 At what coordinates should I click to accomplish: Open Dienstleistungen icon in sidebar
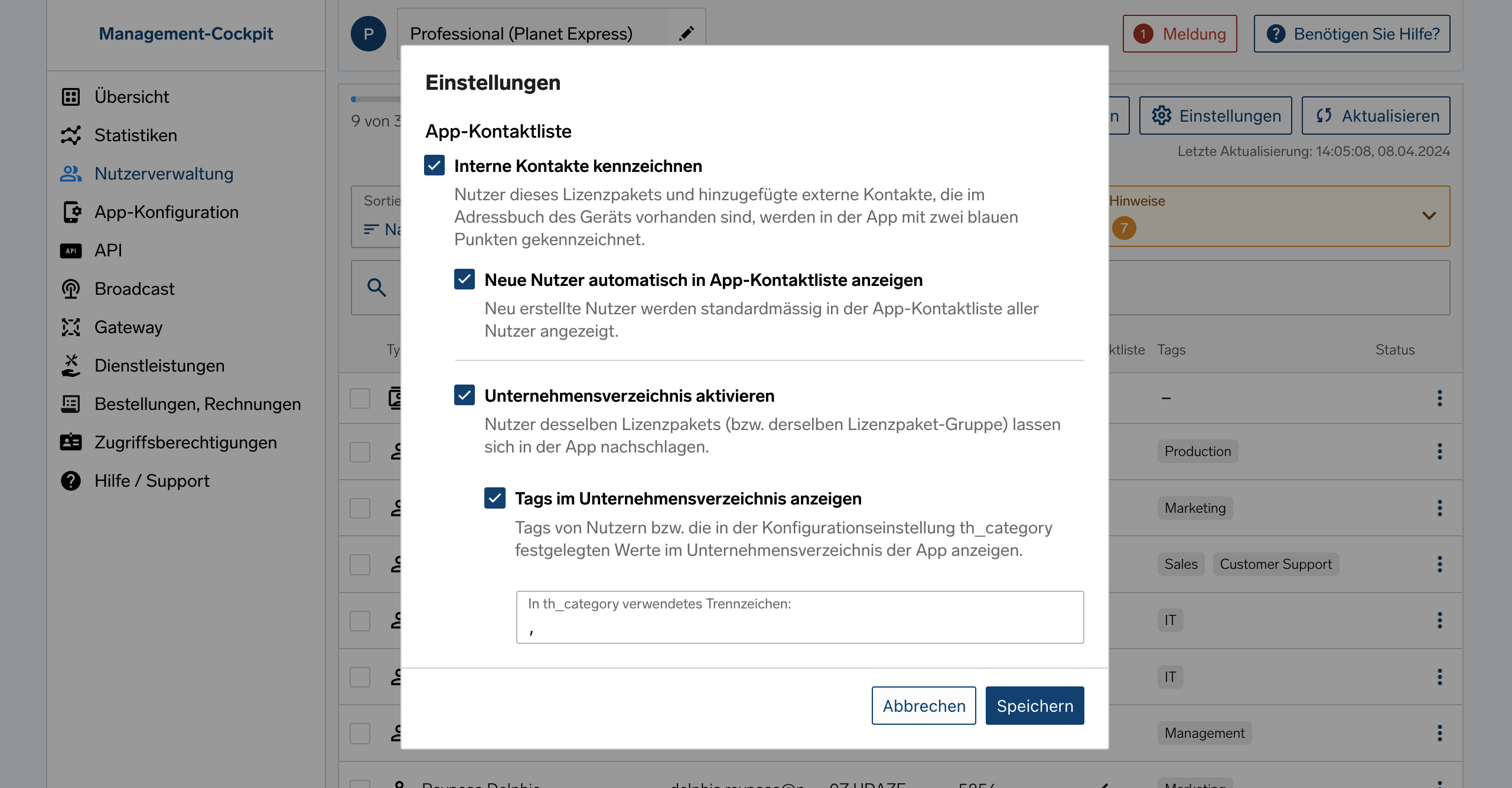coord(71,366)
